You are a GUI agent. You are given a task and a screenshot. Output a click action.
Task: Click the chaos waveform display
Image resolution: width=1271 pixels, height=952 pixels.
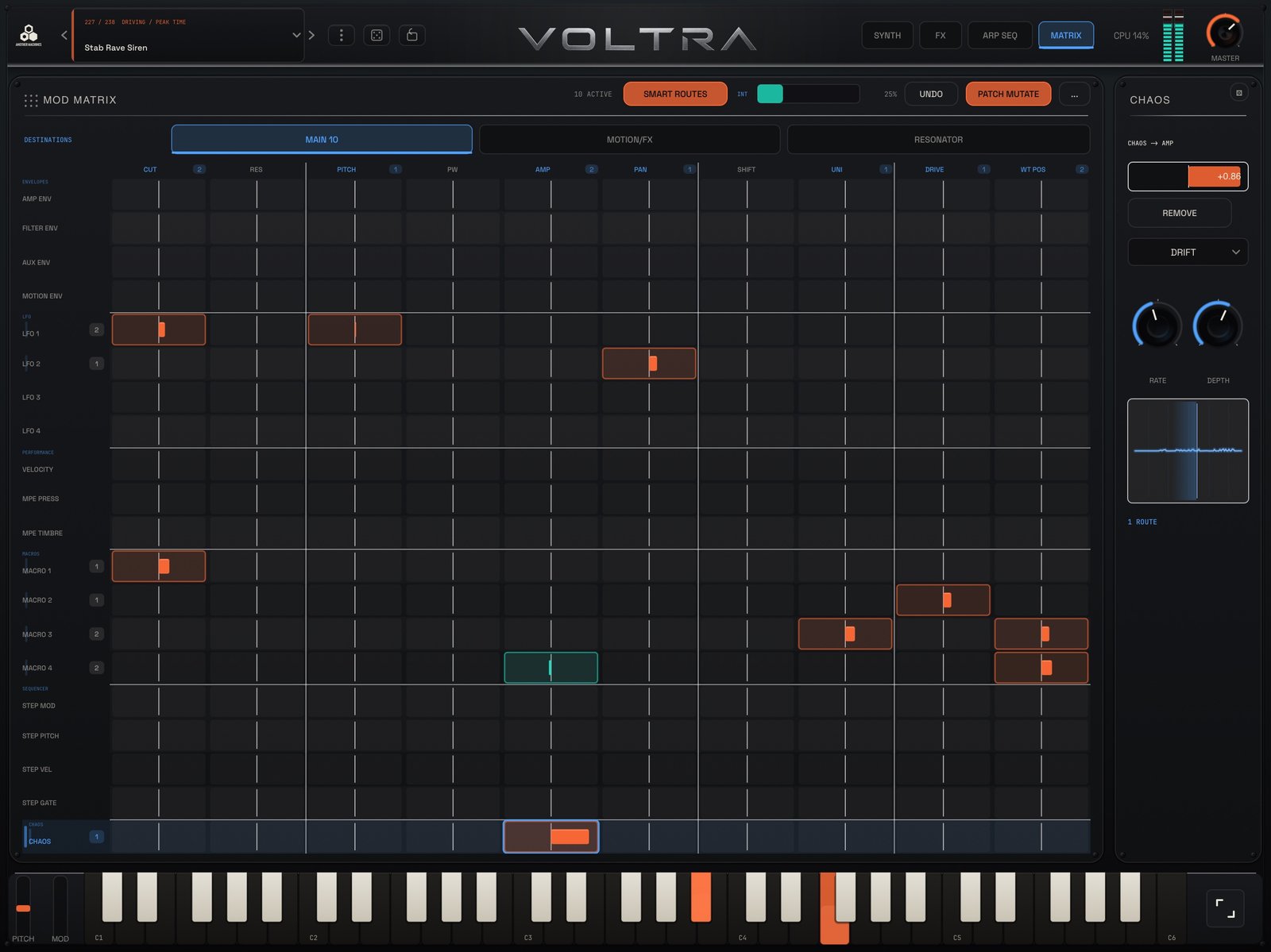pyautogui.click(x=1188, y=451)
